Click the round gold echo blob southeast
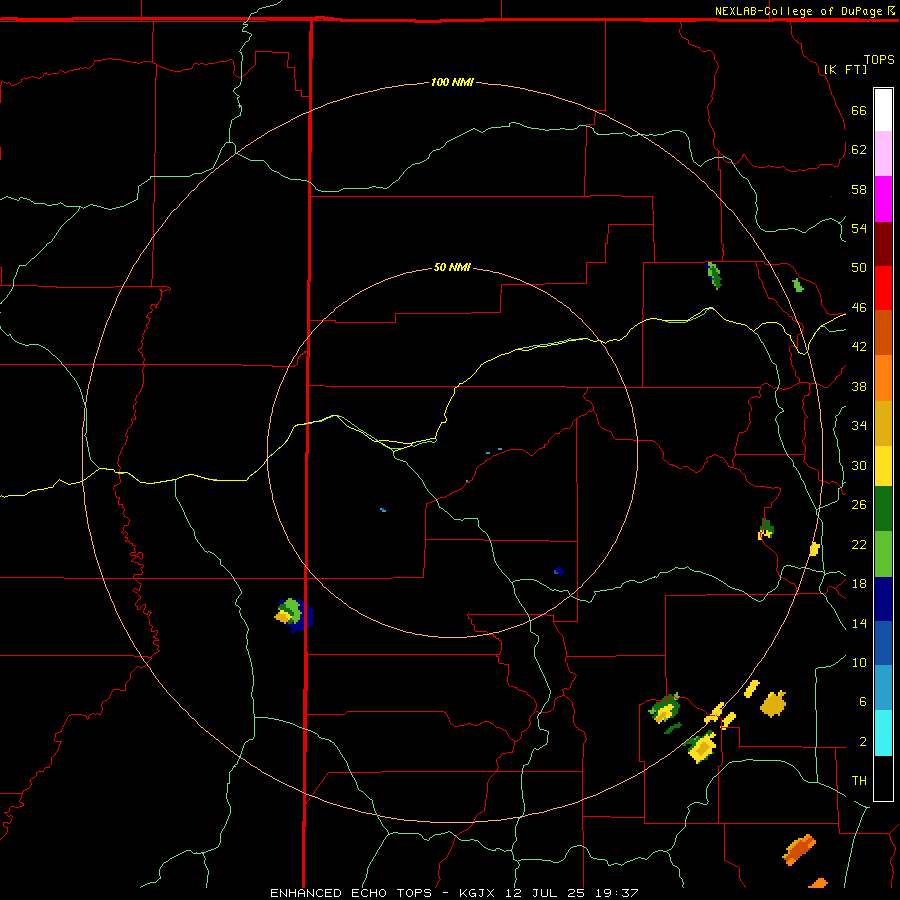Screen dimensions: 900x900 (x=773, y=704)
